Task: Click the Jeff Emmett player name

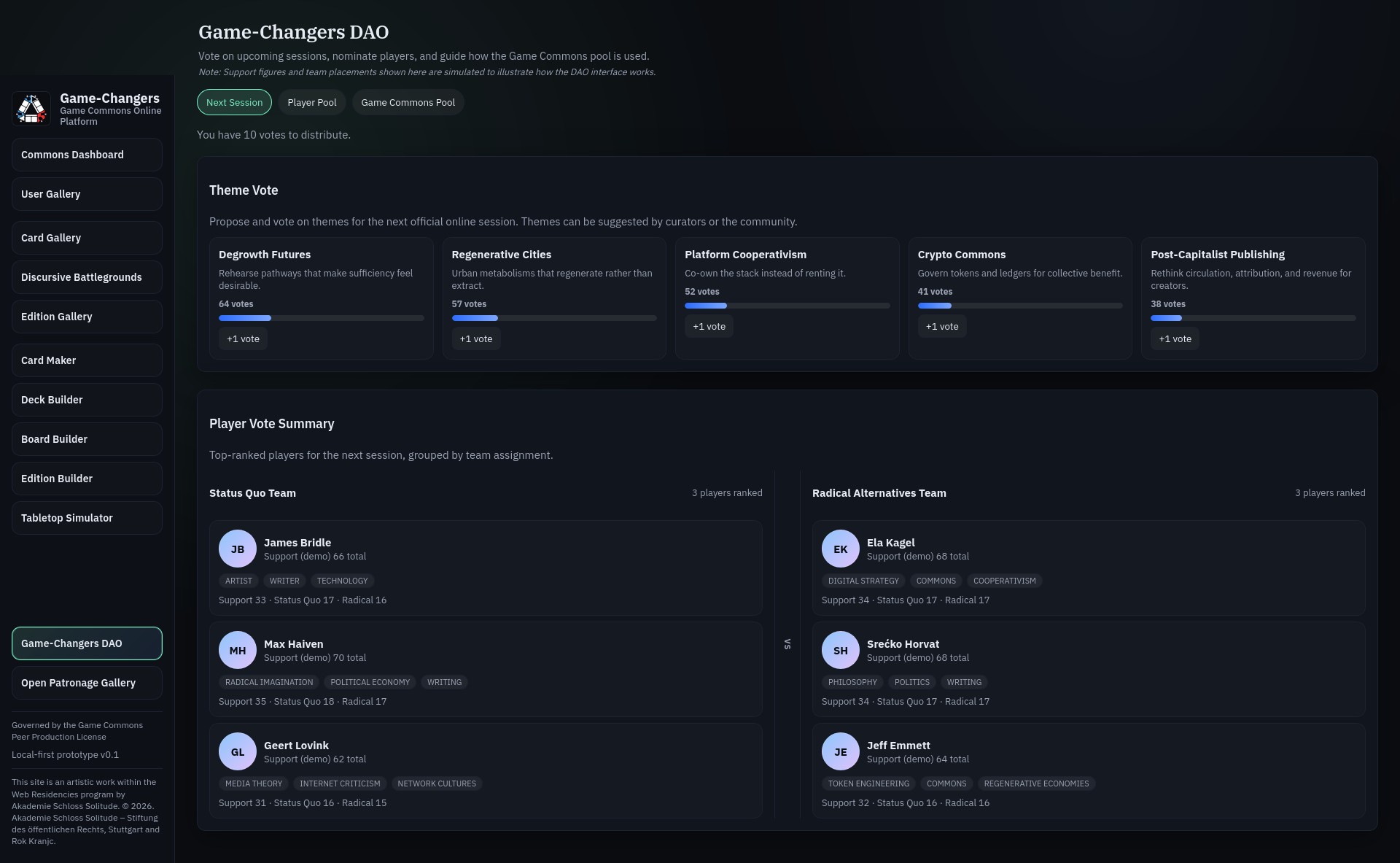Action: coord(898,746)
